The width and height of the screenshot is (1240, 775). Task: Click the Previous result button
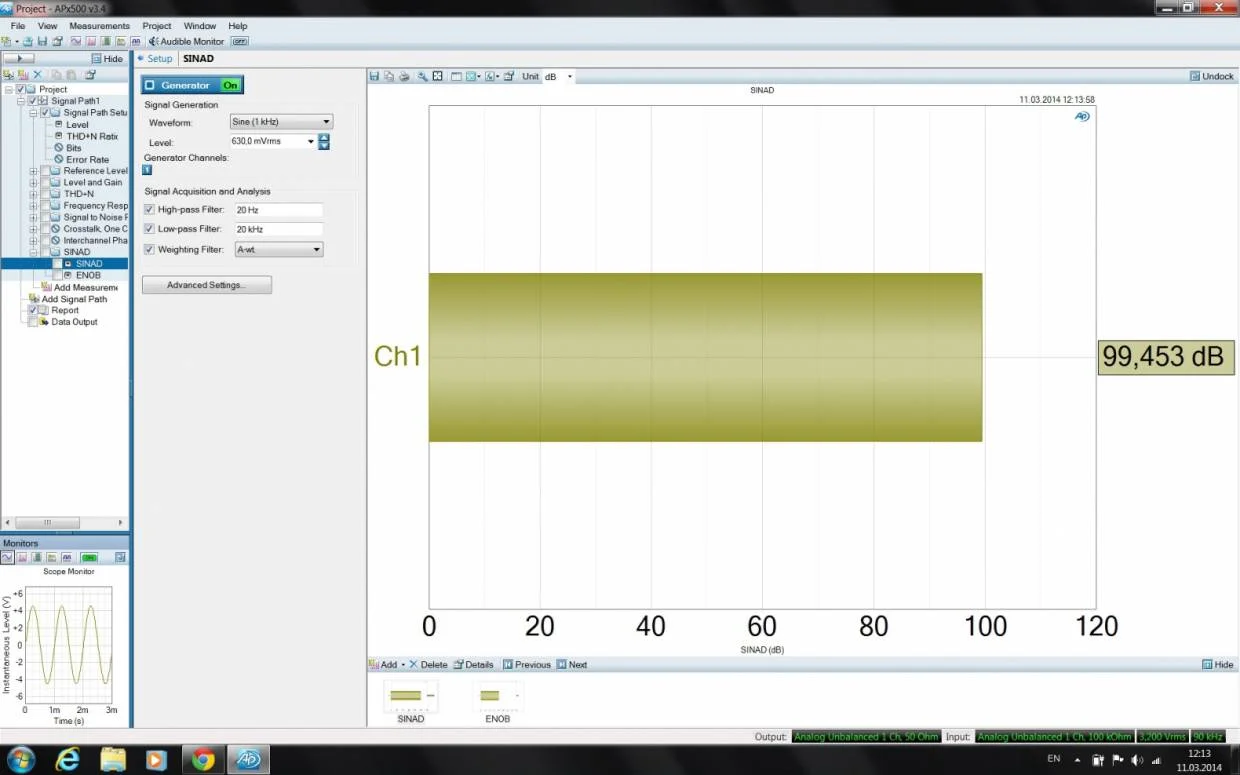click(526, 664)
